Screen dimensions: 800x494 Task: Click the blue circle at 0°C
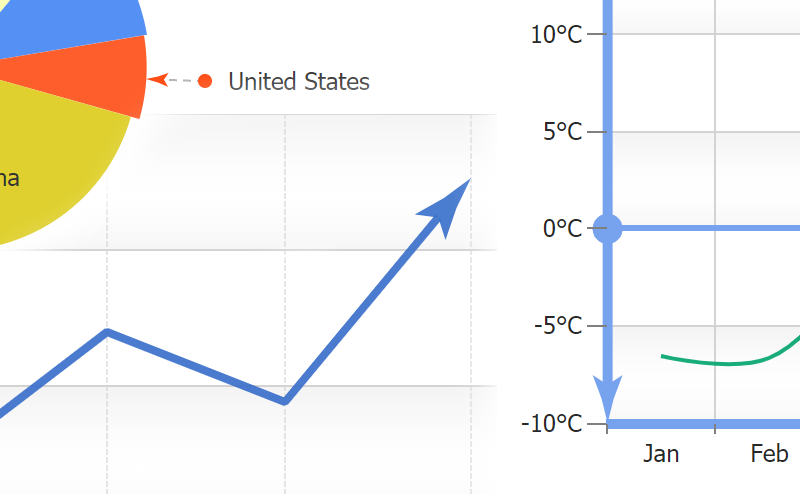click(607, 228)
